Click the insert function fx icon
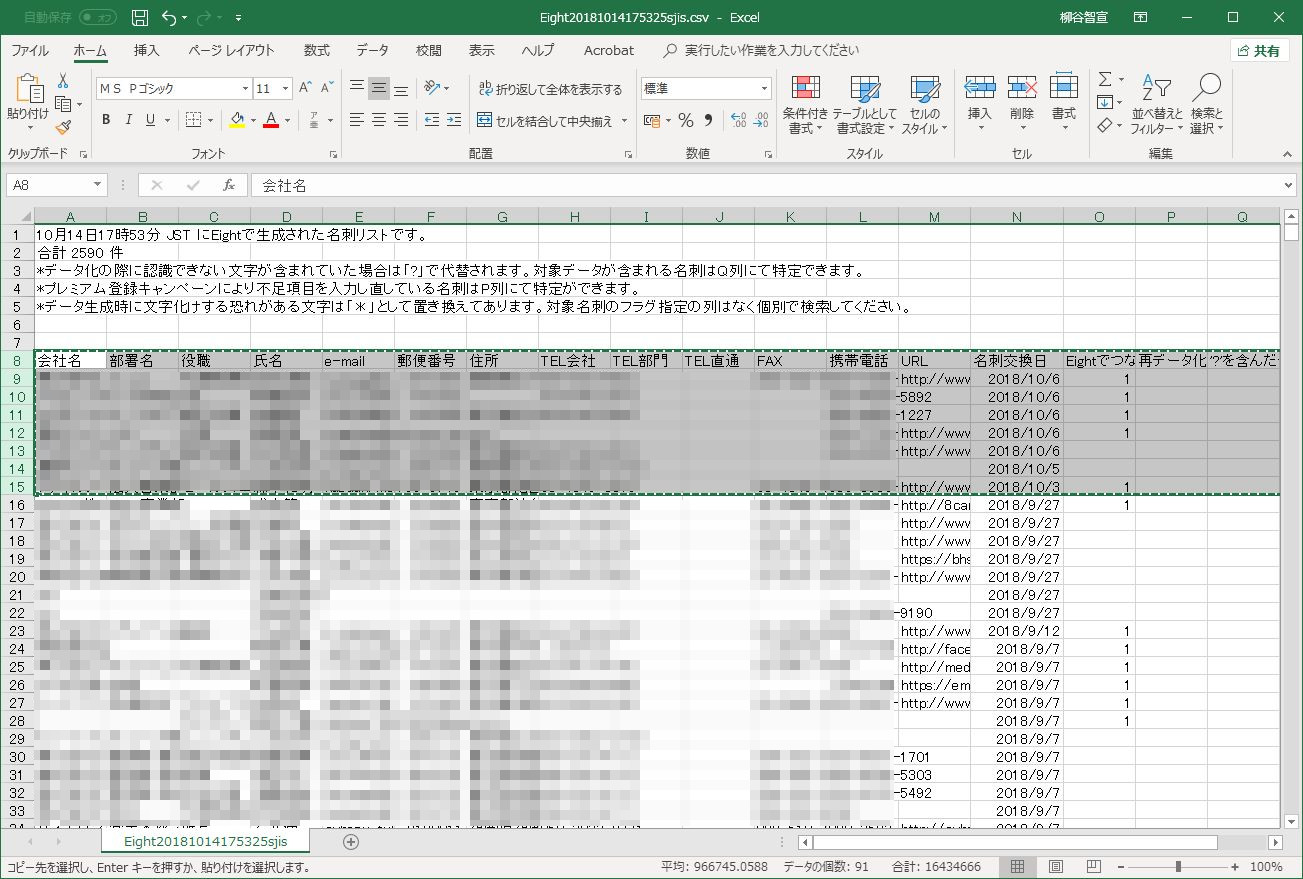 (x=229, y=185)
